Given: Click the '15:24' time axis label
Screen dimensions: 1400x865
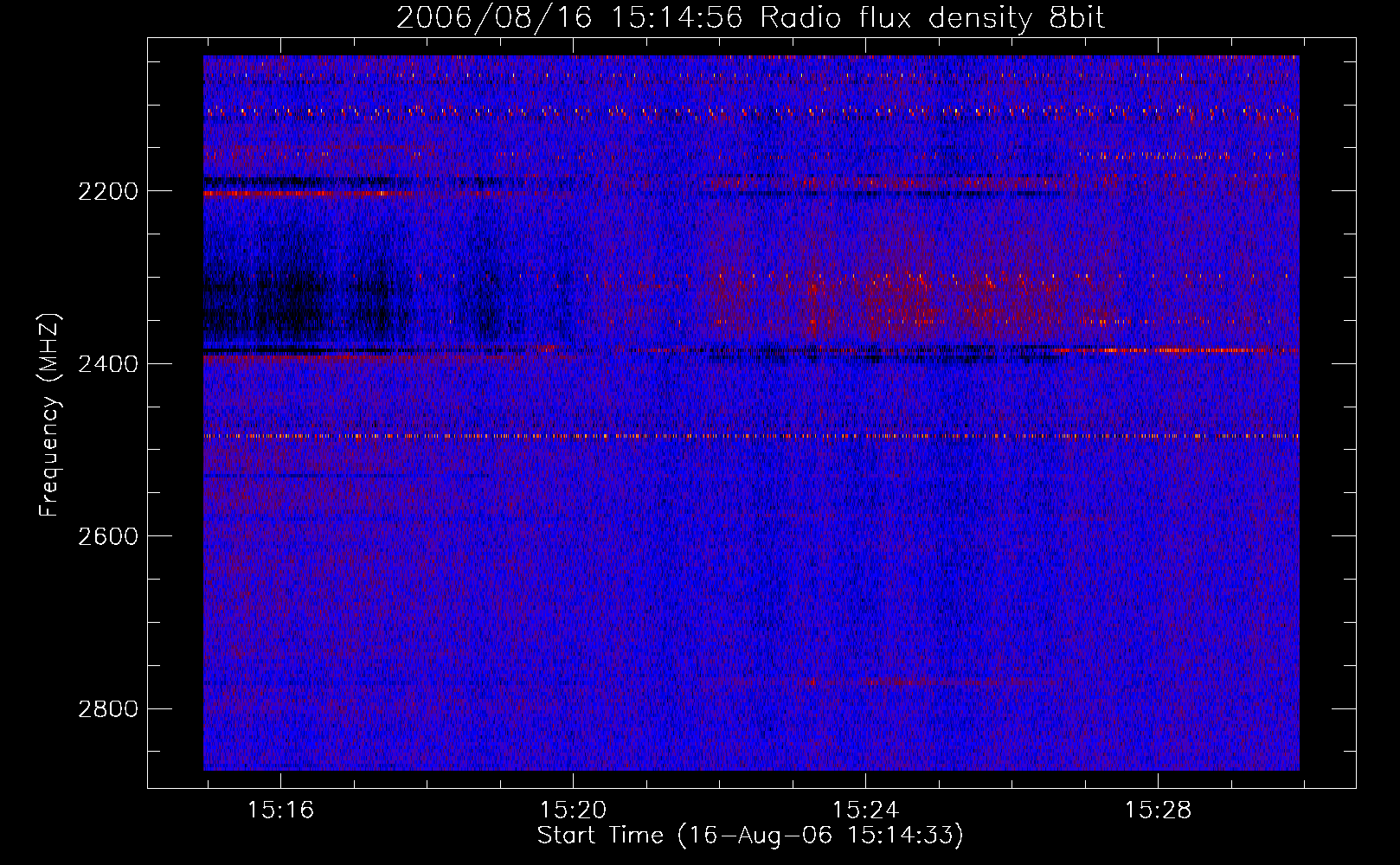Looking at the screenshot, I should coord(865,811).
